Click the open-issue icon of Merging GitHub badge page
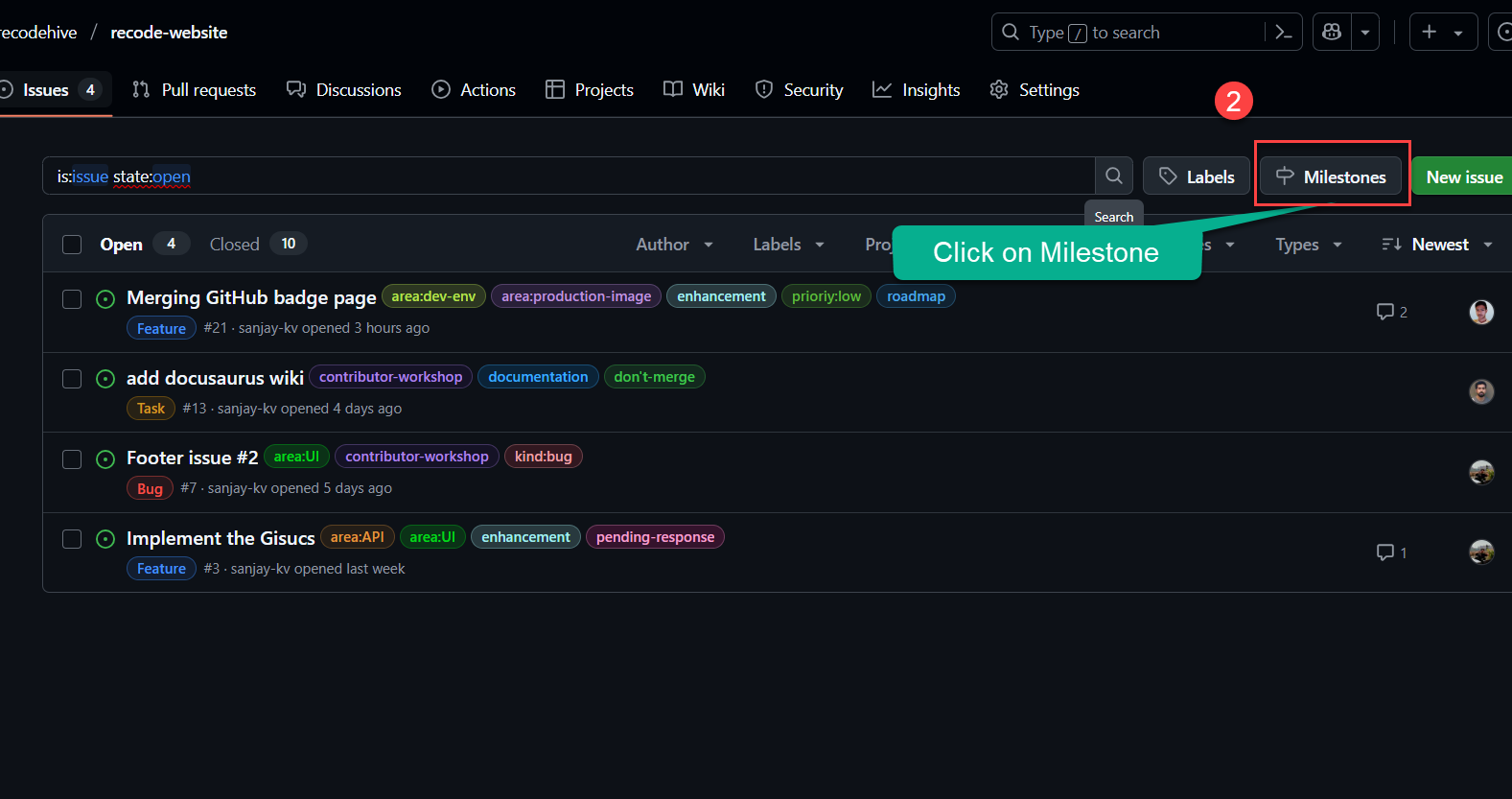Screen dimensions: 1512x799 [105, 299]
